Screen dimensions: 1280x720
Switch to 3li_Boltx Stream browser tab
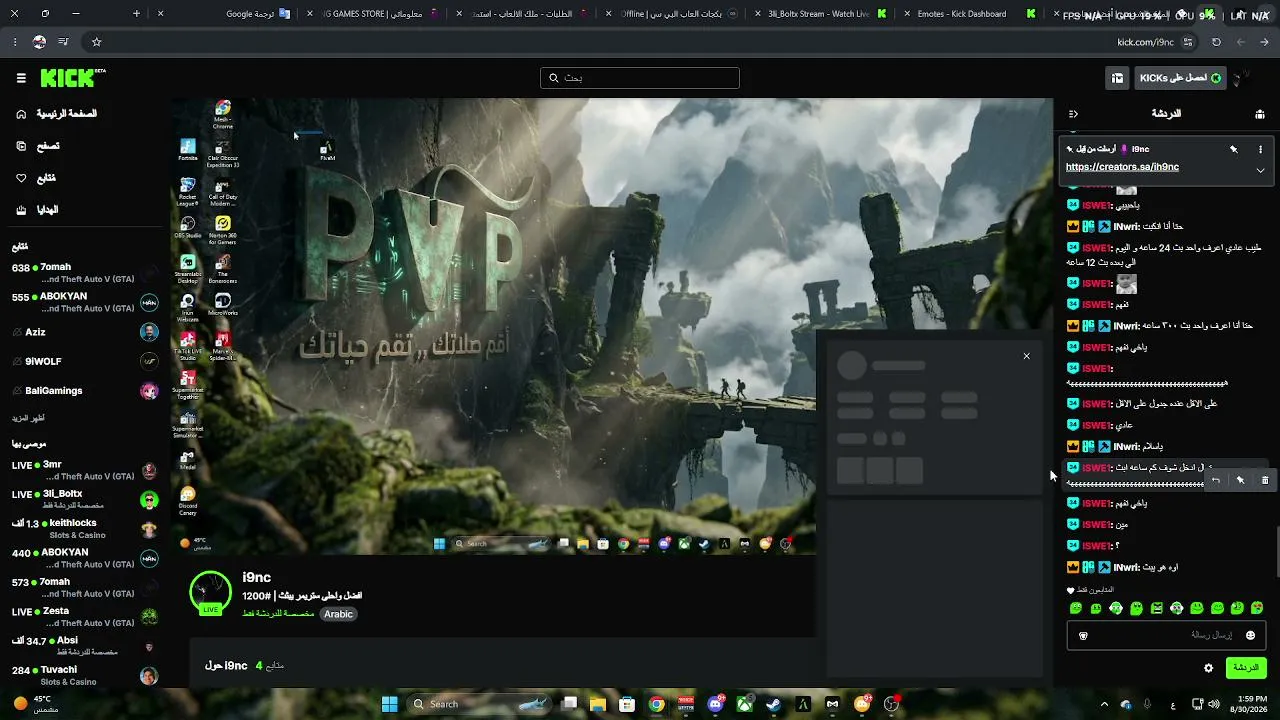818,14
